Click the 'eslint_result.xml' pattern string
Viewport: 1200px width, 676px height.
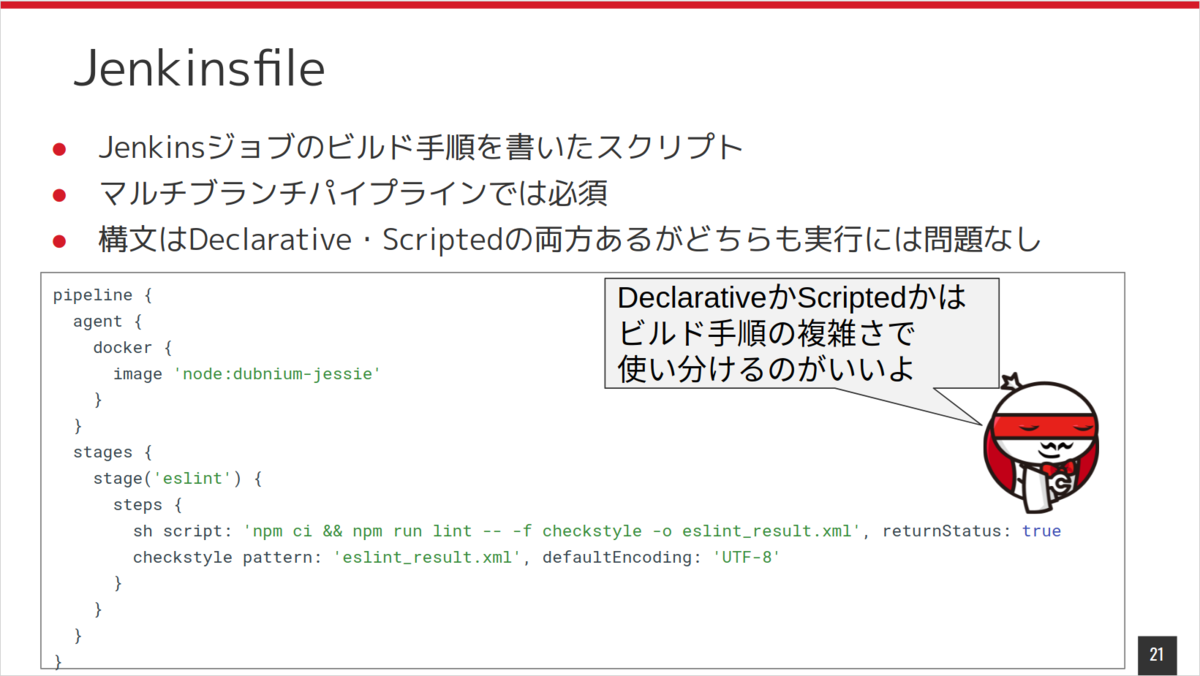tap(428, 556)
